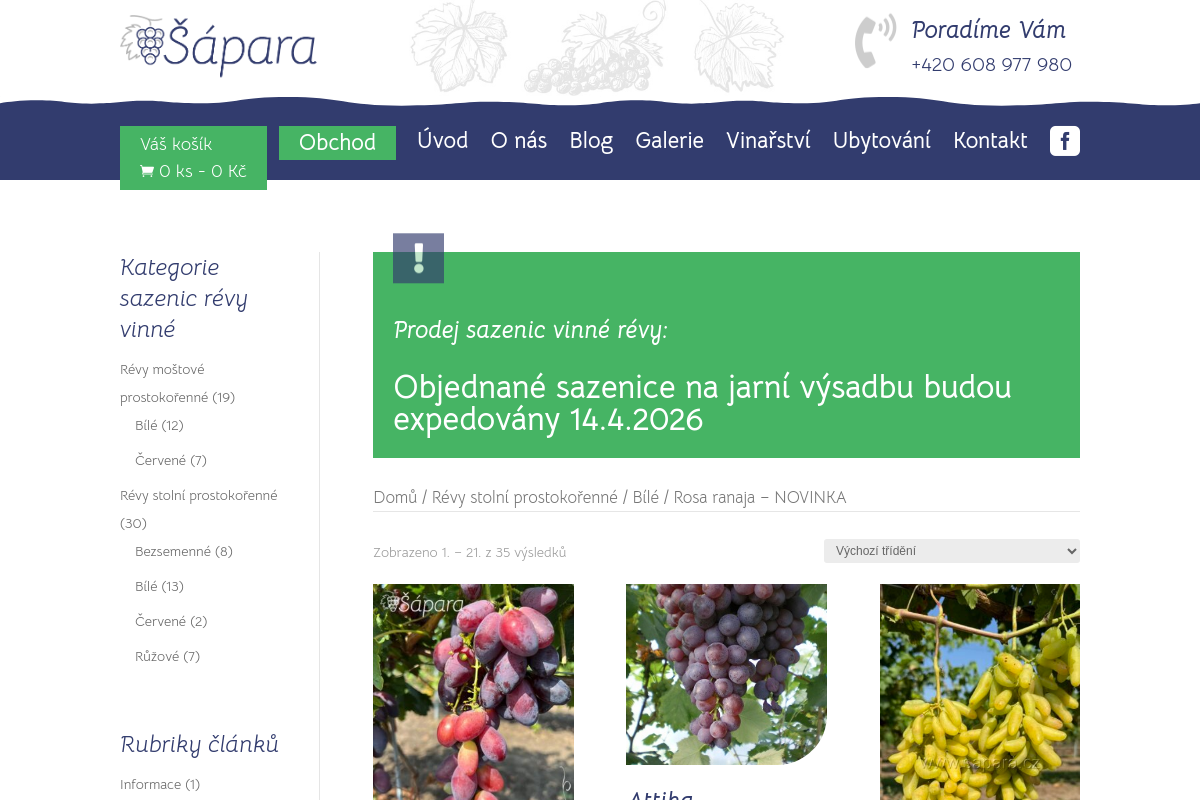
Task: Open Rosa ranaja – NOVINKA breadcrumb
Action: 759,497
